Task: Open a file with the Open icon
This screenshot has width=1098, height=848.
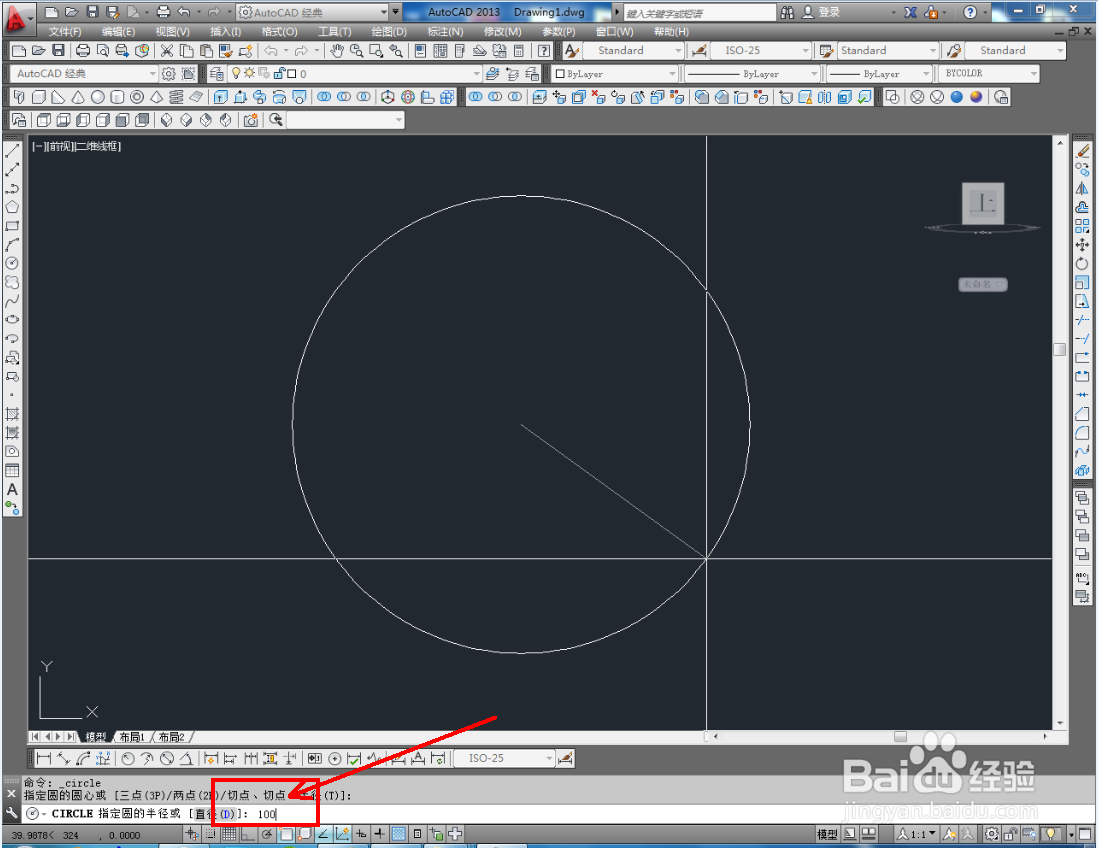Action: pyautogui.click(x=39, y=50)
